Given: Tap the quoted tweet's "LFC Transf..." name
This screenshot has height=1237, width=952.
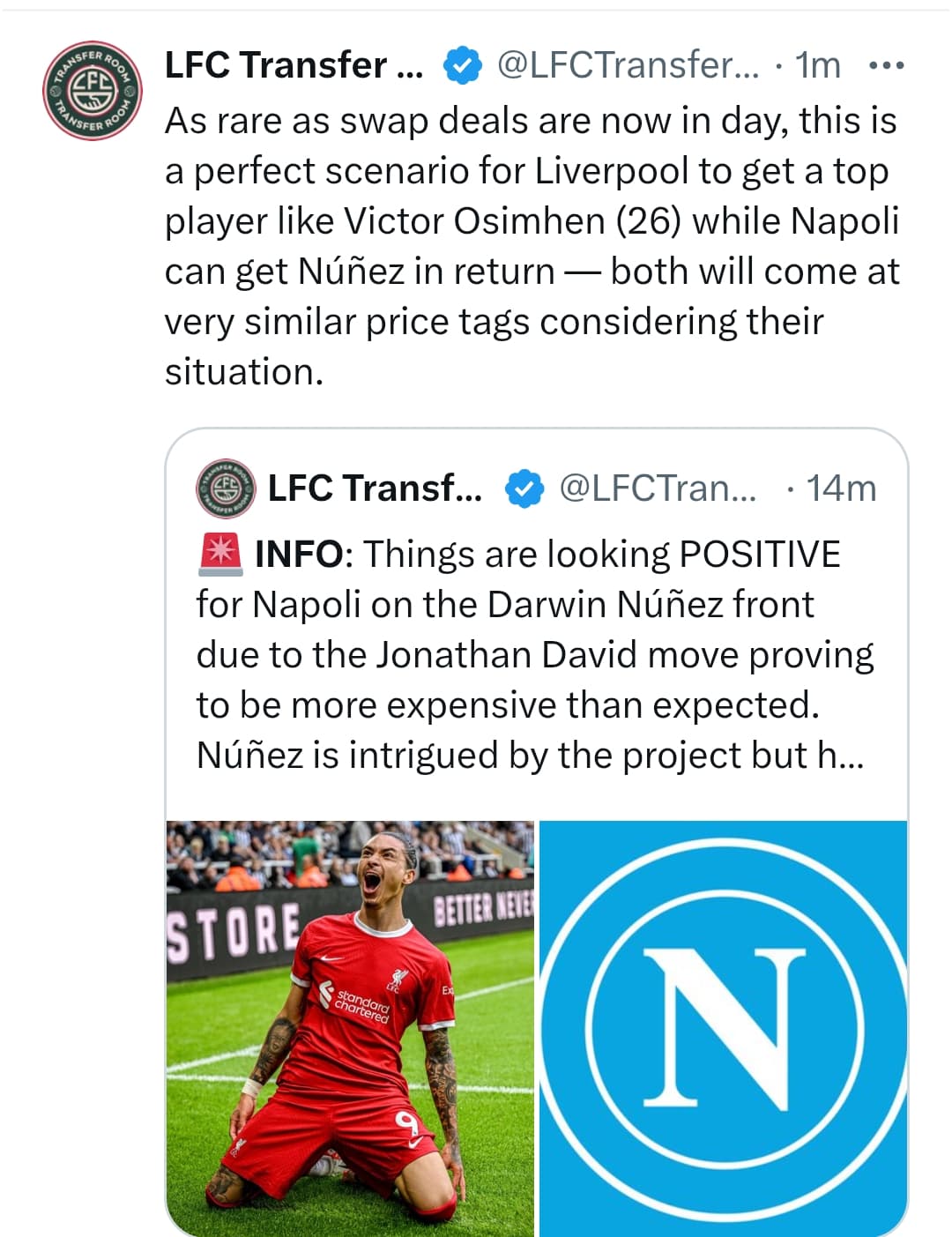Looking at the screenshot, I should [x=375, y=488].
